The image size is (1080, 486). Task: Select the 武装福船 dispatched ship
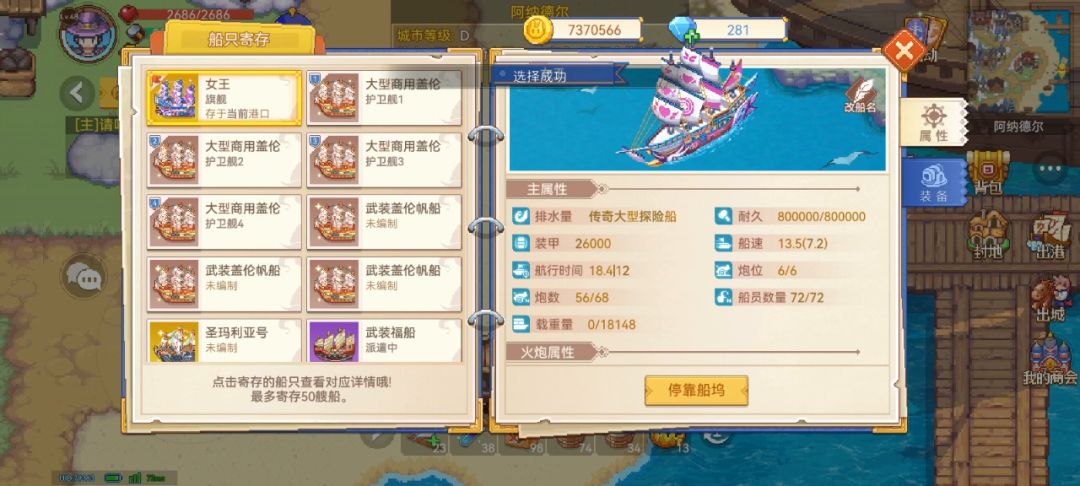[x=384, y=341]
